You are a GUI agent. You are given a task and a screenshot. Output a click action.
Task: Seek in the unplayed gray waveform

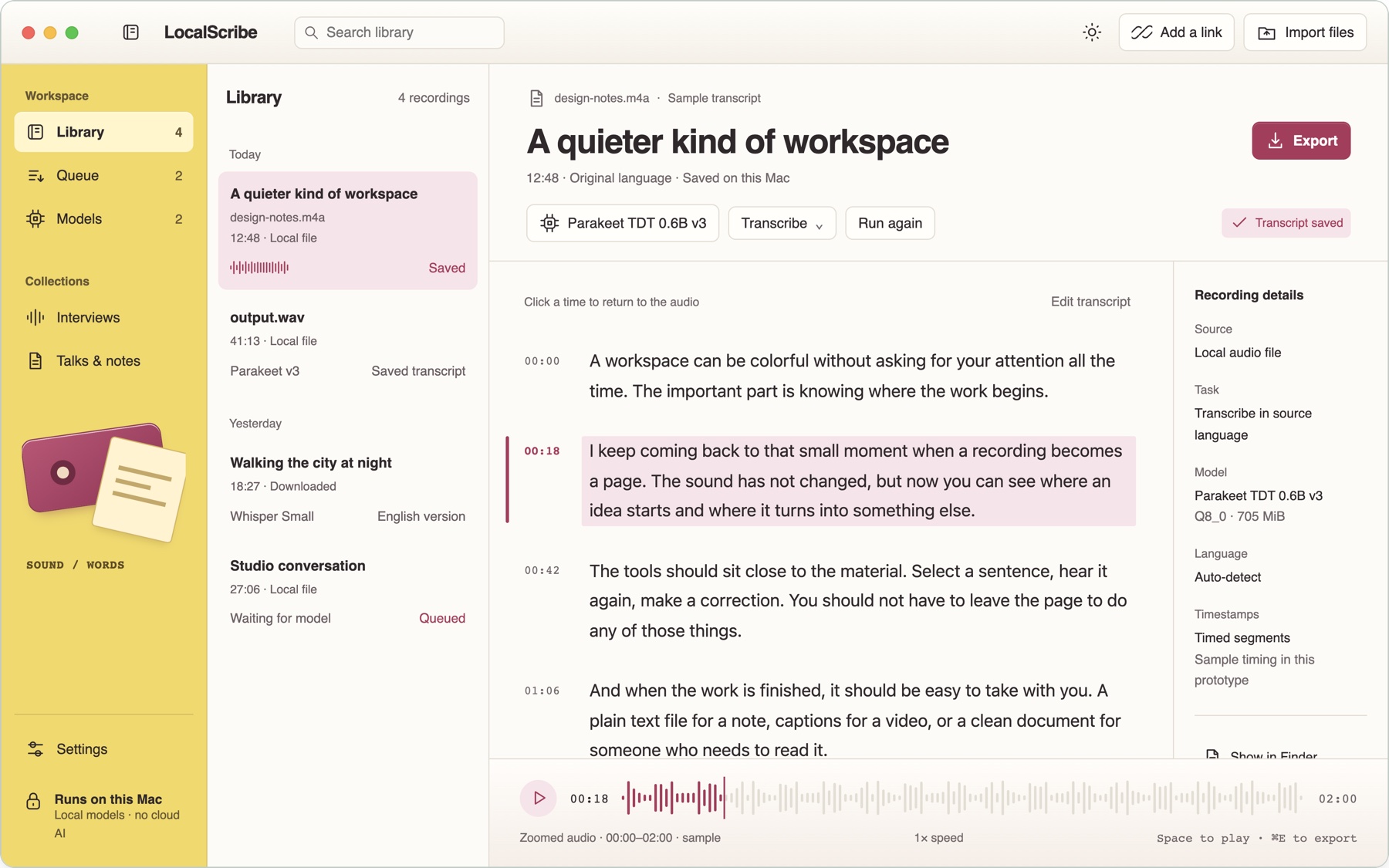point(1015,799)
